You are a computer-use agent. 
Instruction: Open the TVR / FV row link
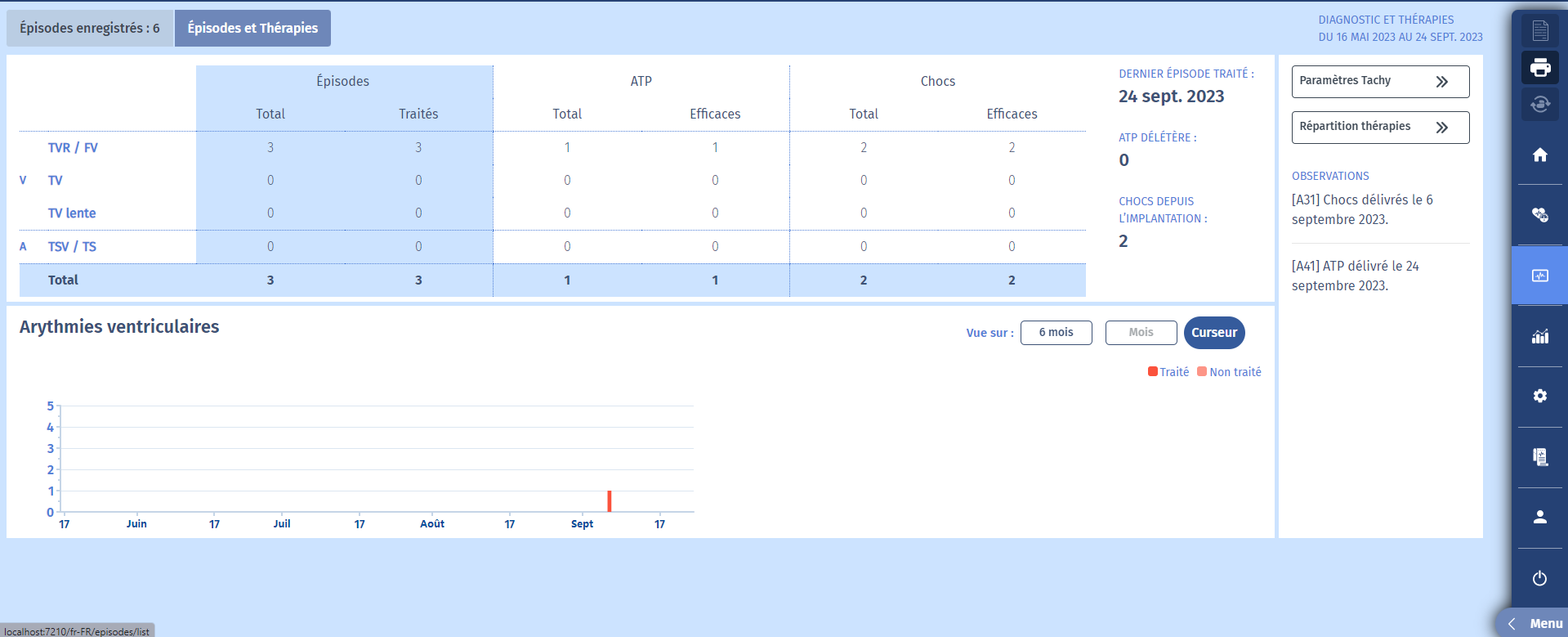[73, 148]
